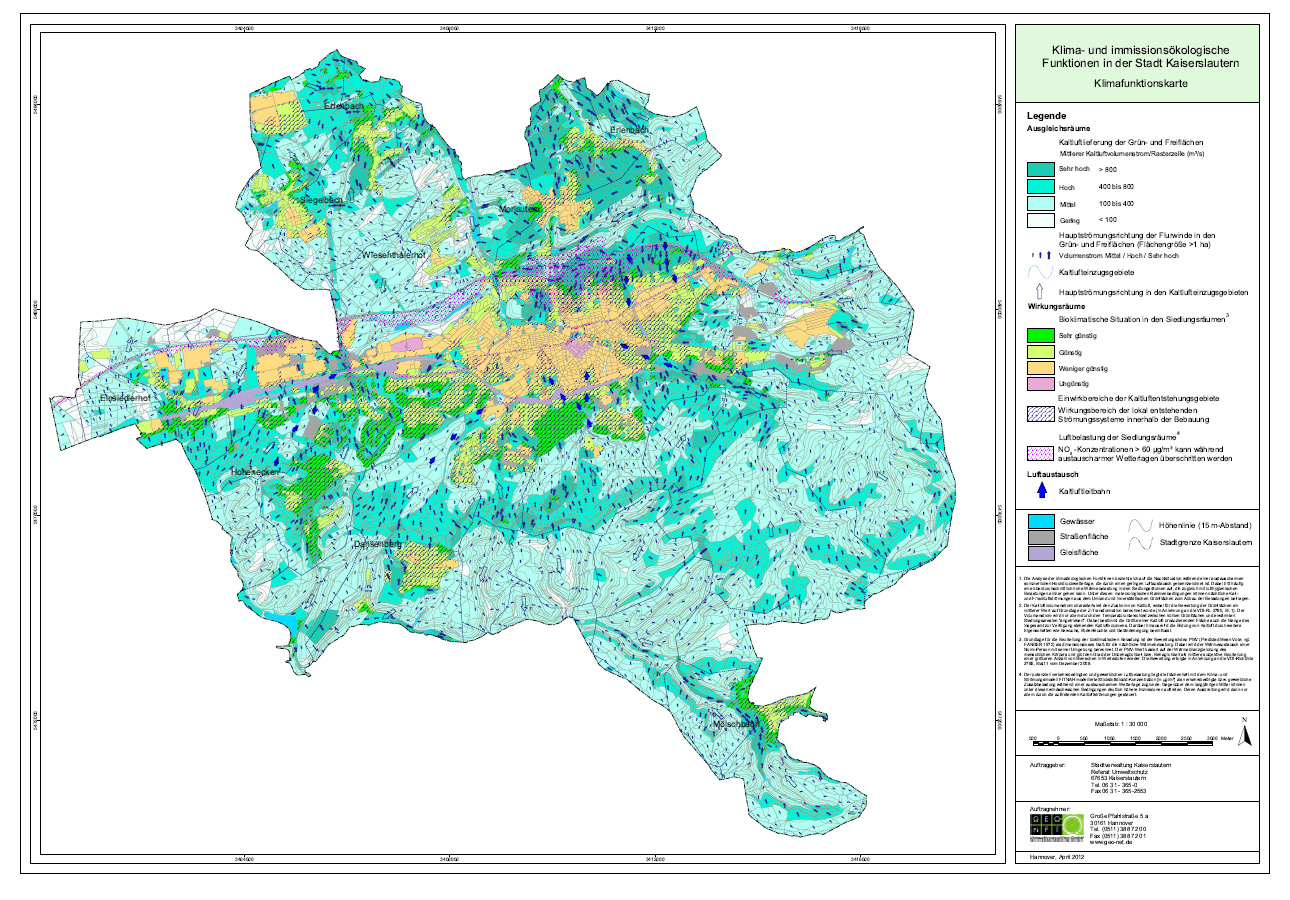Click the north arrow compass symbol
Image resolution: width=1290 pixels, height=900 pixels.
[x=1245, y=736]
